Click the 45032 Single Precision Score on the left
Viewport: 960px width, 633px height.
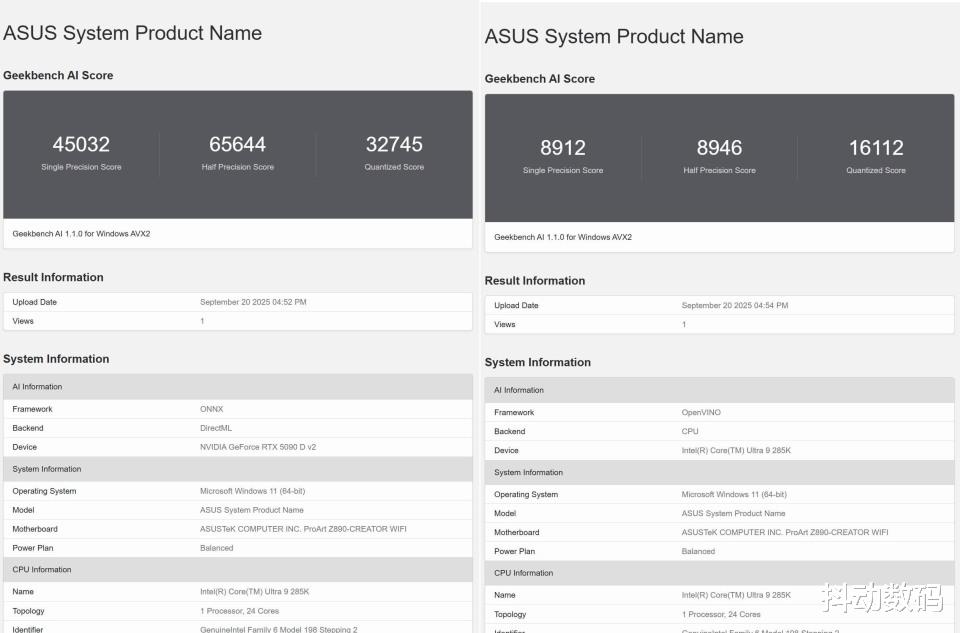pos(81,145)
